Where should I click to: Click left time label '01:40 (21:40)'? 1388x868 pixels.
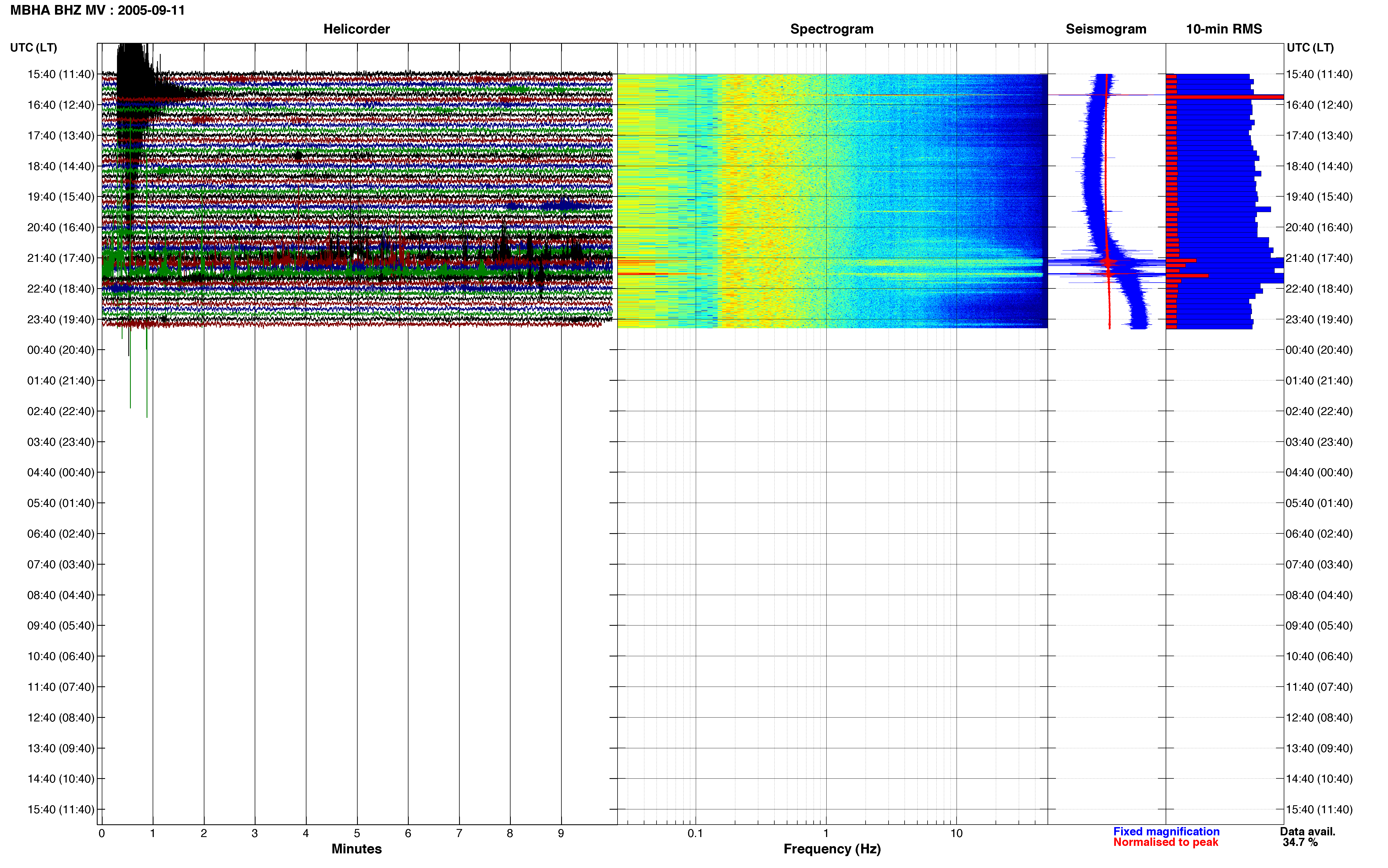click(61, 380)
